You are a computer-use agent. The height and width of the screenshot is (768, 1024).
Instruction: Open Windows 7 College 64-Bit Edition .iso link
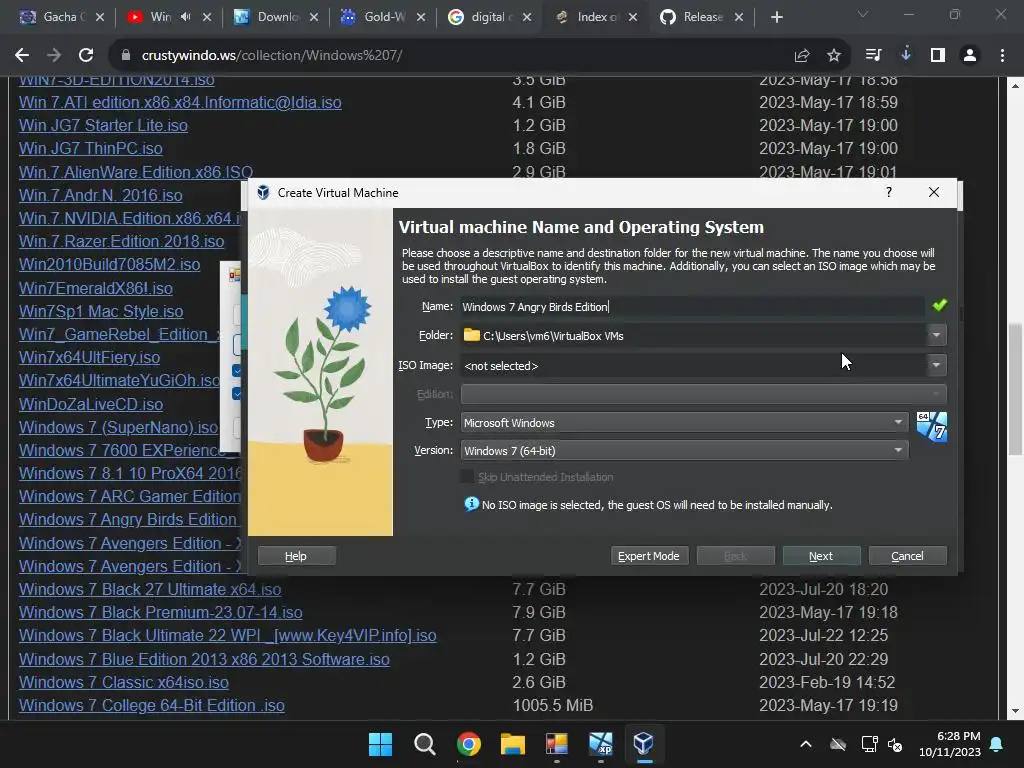[152, 706]
